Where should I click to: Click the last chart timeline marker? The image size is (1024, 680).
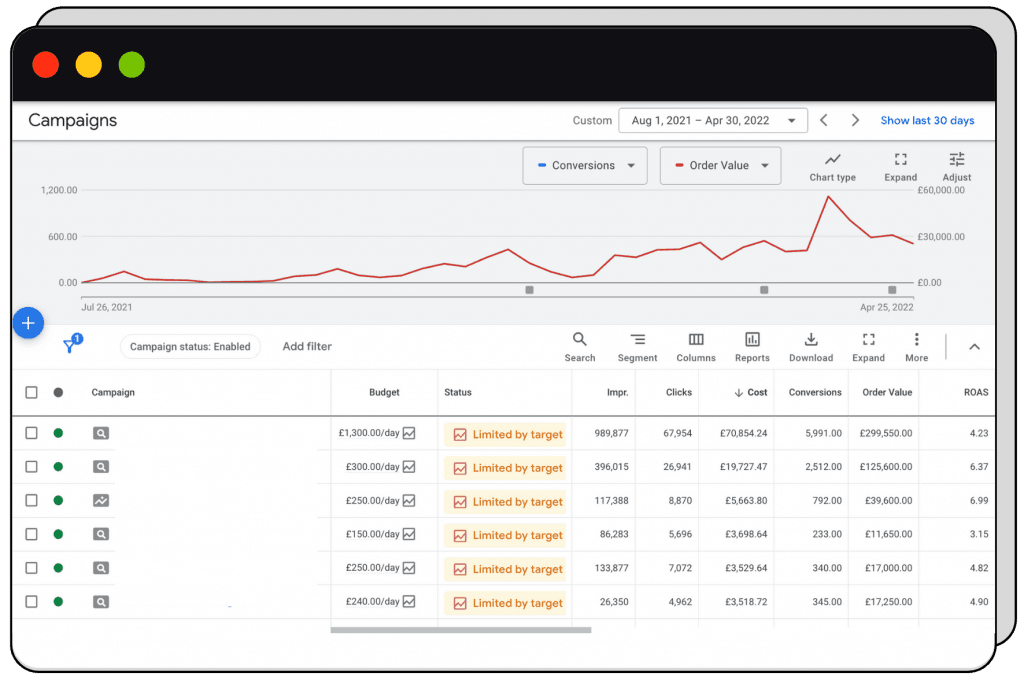pyautogui.click(x=892, y=289)
